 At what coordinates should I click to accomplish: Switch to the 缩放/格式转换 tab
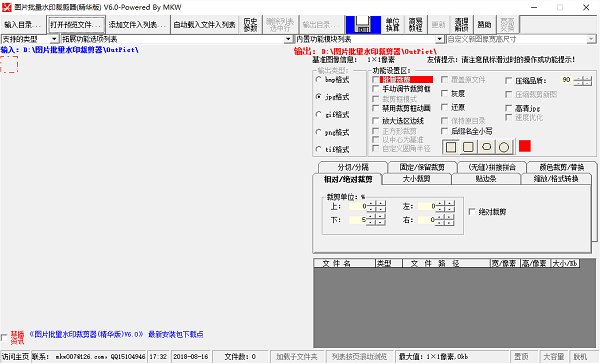(556, 179)
